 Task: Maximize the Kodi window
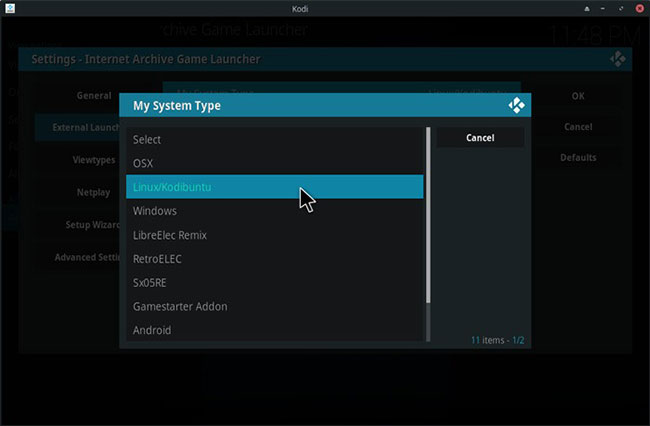(621, 9)
